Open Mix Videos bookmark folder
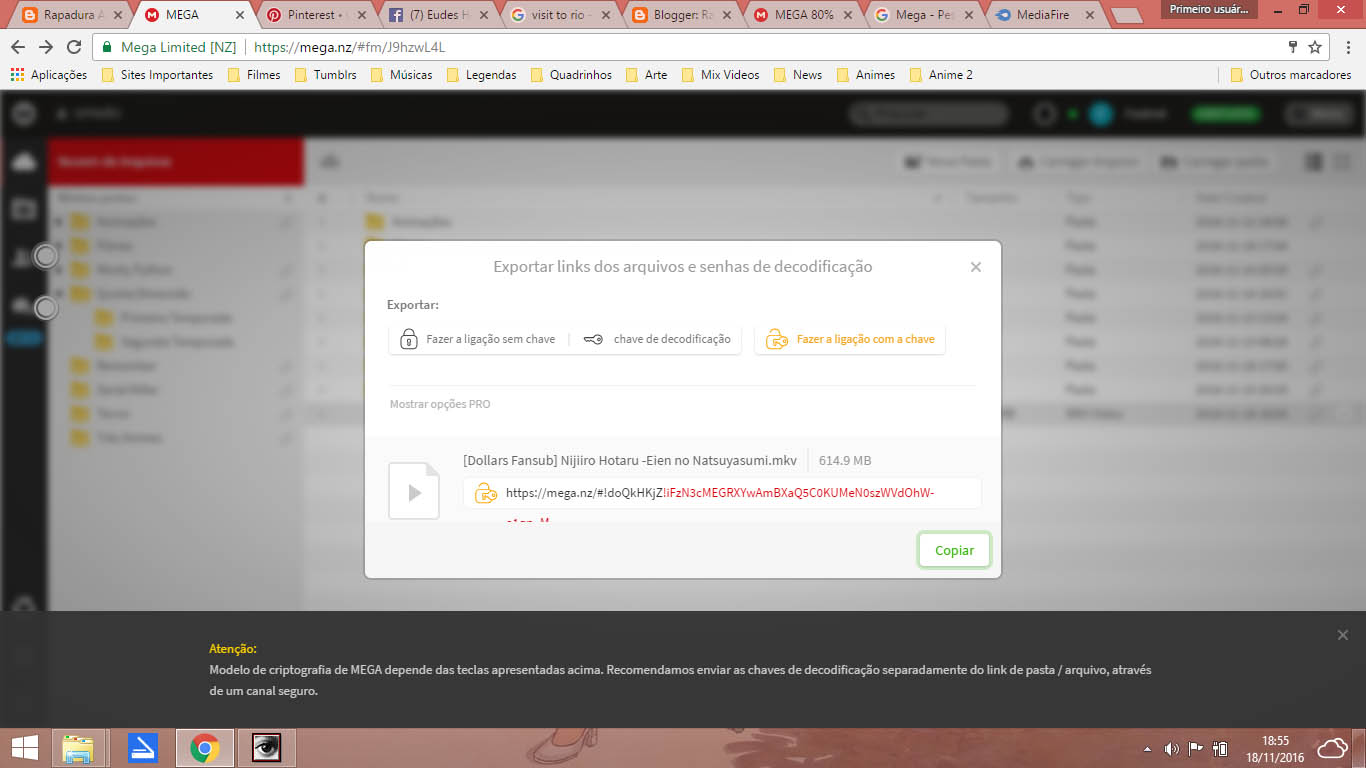Image resolution: width=1366 pixels, height=768 pixels. coord(720,75)
